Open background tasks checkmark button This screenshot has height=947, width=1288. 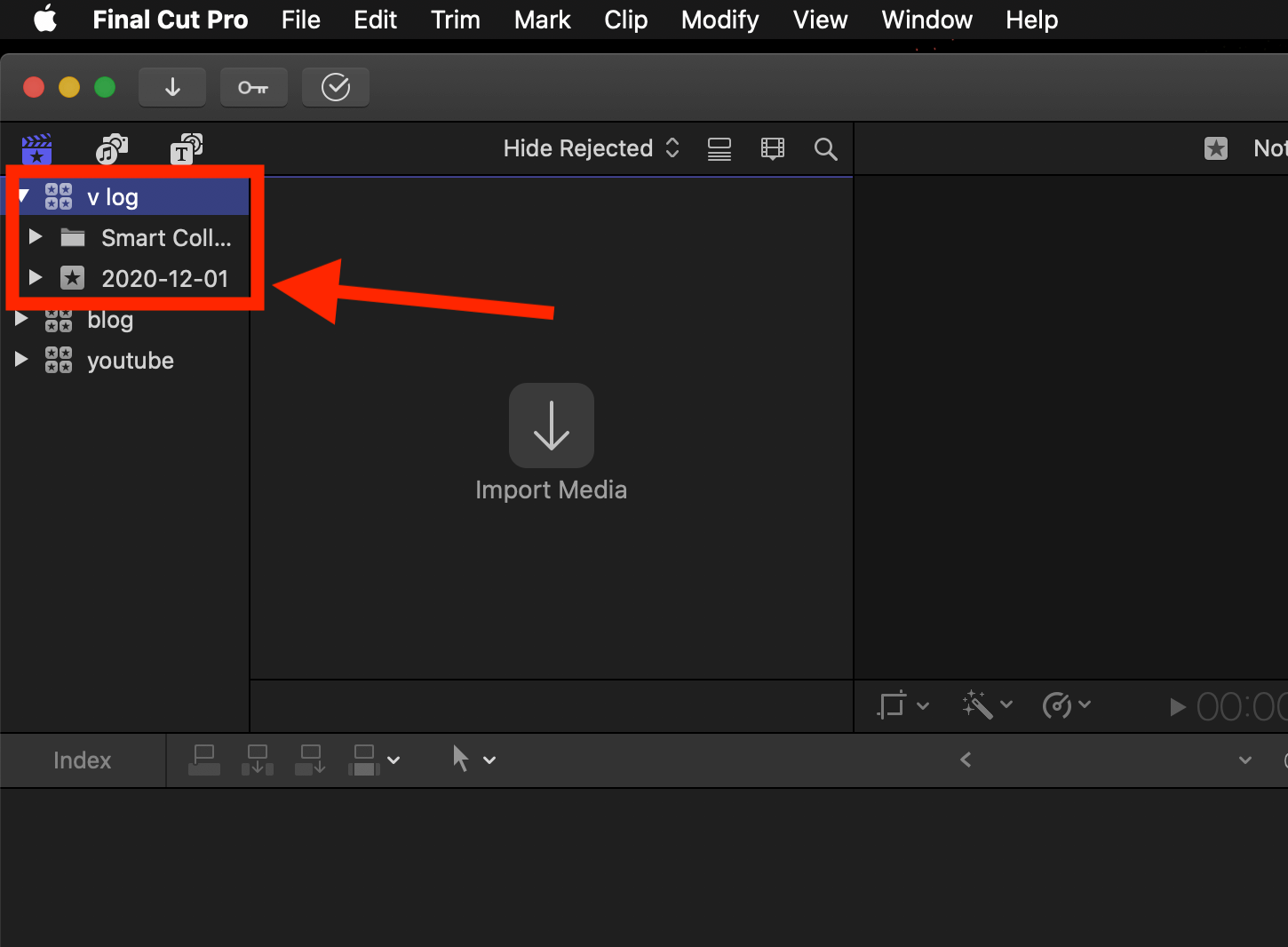[x=335, y=87]
